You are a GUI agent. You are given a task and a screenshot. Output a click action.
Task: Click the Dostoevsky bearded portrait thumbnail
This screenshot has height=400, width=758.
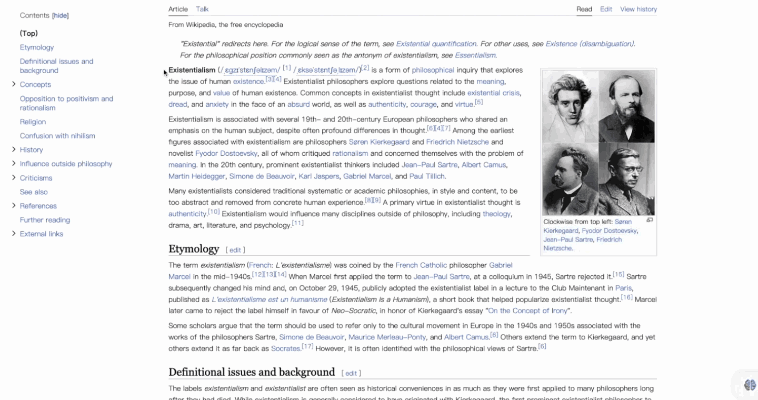point(627,106)
